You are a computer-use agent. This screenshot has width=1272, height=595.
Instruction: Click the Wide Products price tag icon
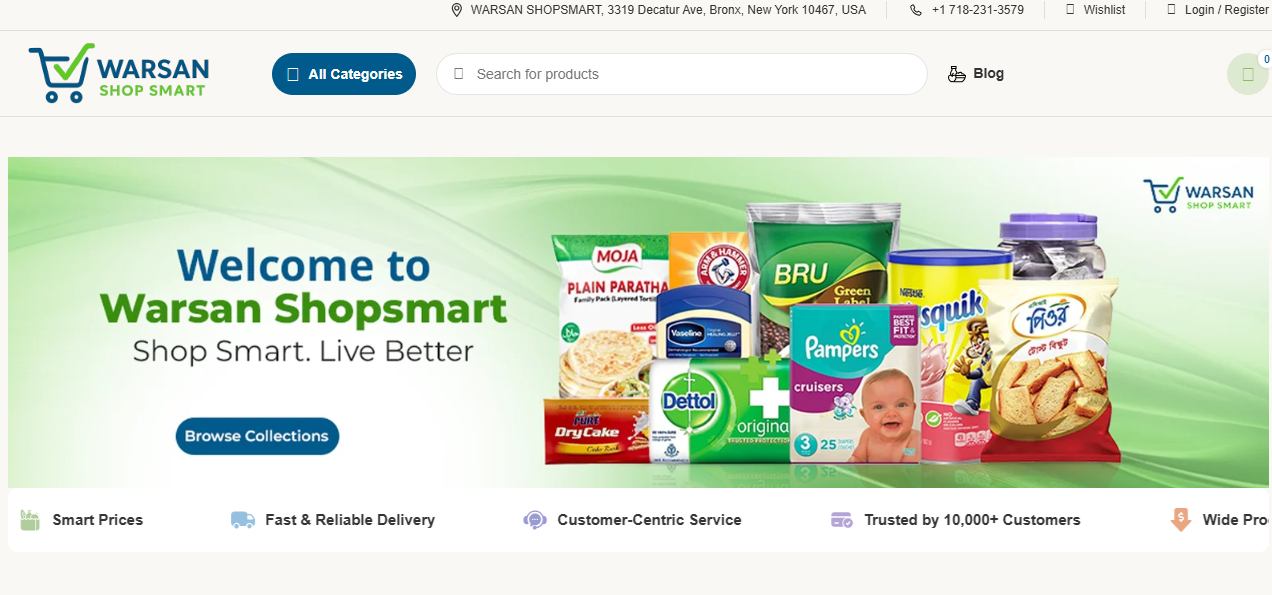(x=1181, y=520)
